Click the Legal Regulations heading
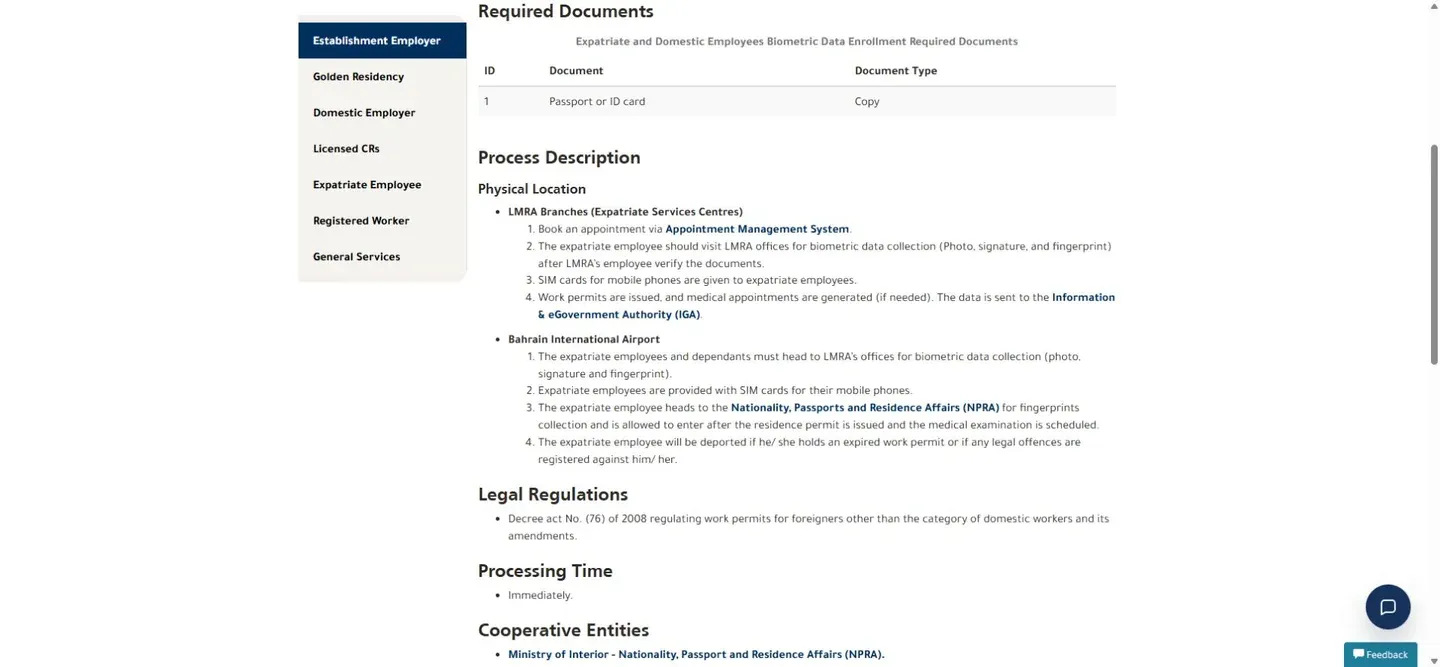 click(553, 495)
